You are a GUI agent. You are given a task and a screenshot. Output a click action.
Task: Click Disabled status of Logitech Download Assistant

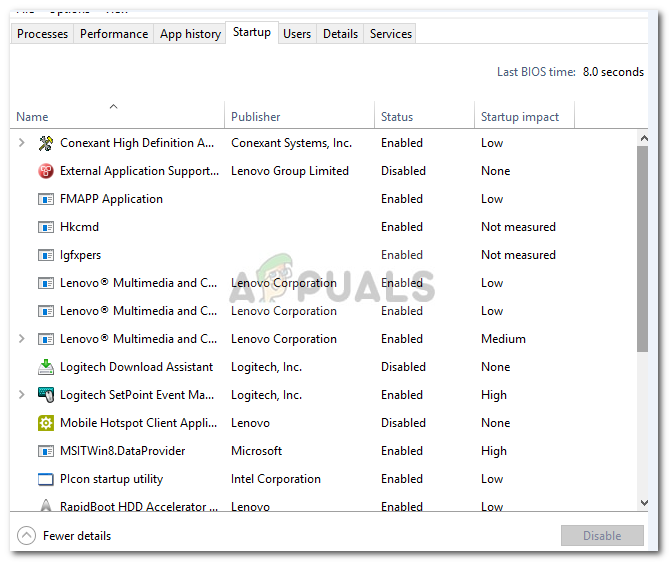[x=403, y=367]
